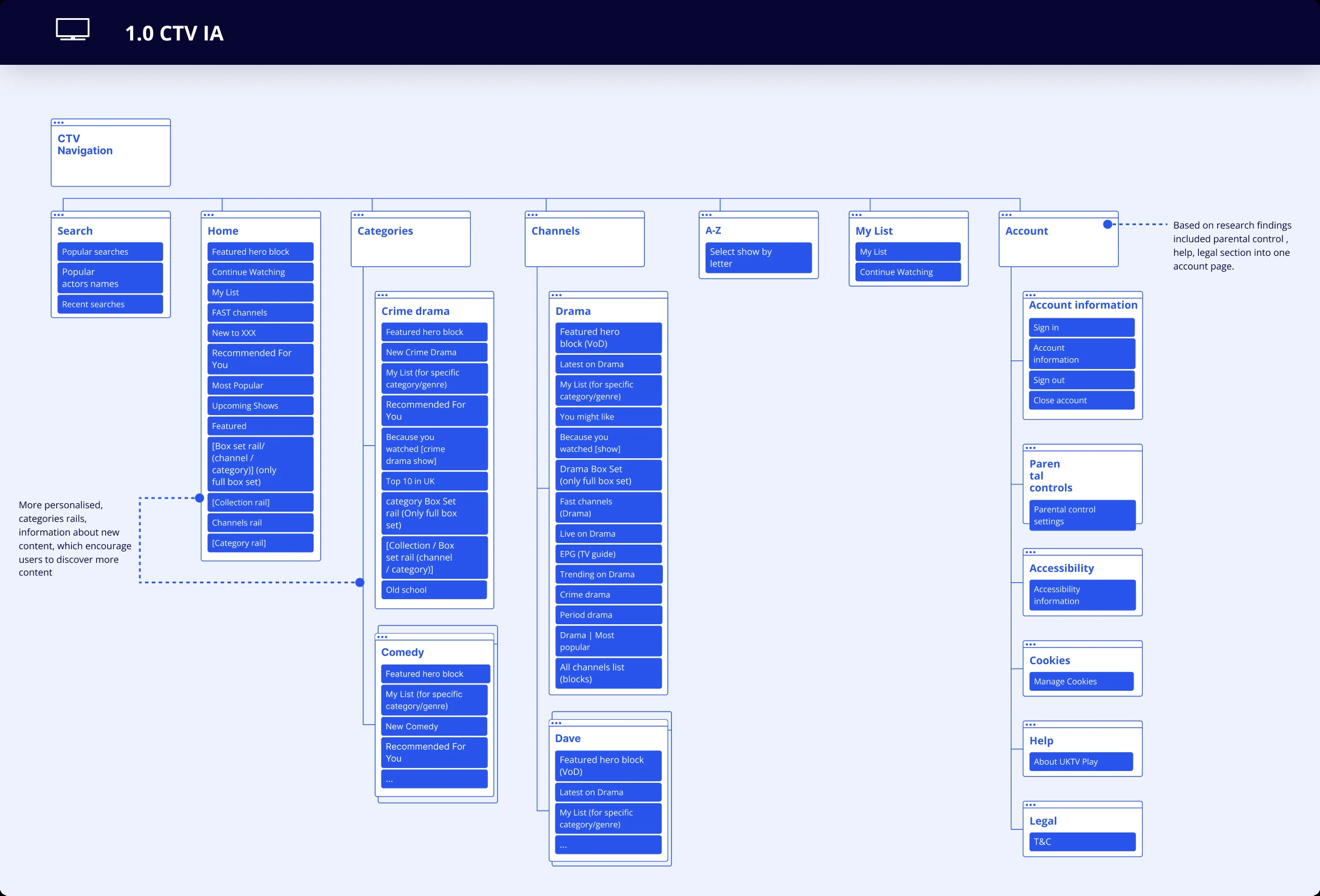Image resolution: width=1320 pixels, height=896 pixels.
Task: Click the blue annotation dot on Account box
Action: pyautogui.click(x=1107, y=224)
